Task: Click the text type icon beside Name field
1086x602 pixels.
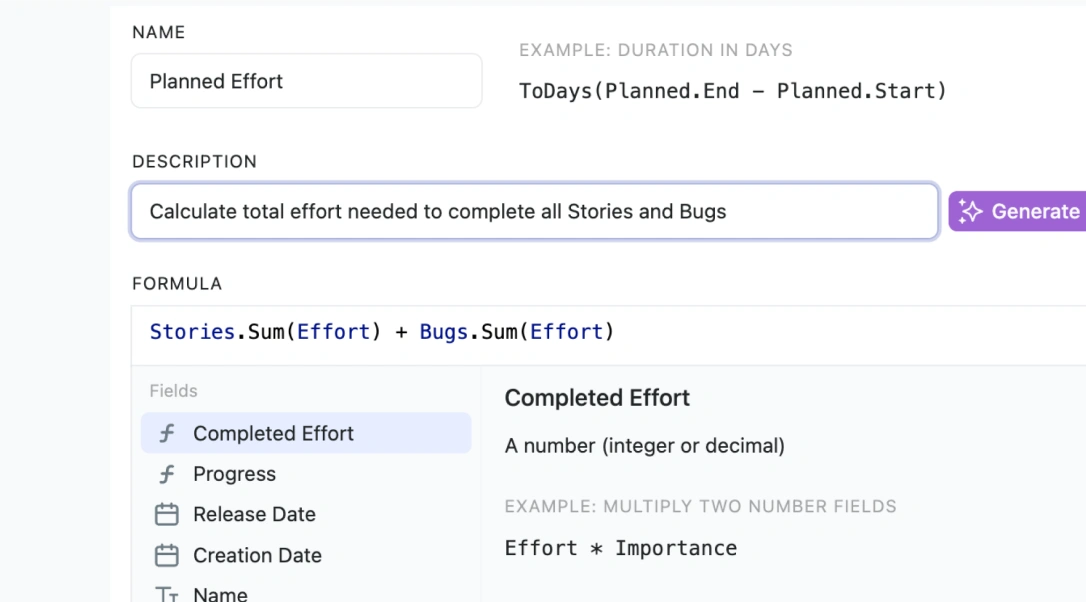Action: pos(167,594)
